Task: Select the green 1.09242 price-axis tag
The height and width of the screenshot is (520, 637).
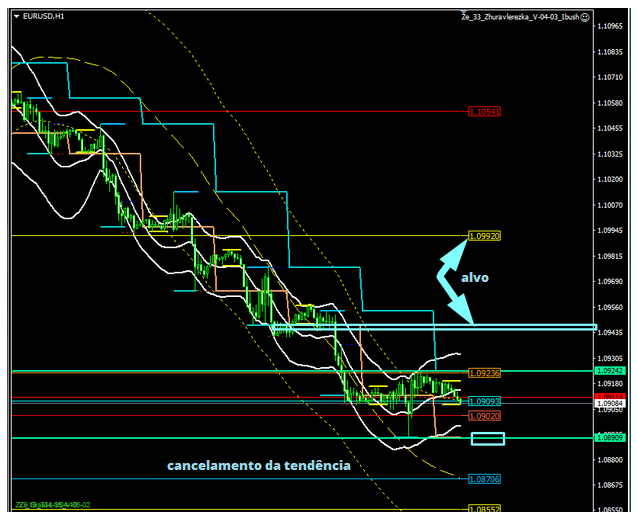Action: pos(613,370)
